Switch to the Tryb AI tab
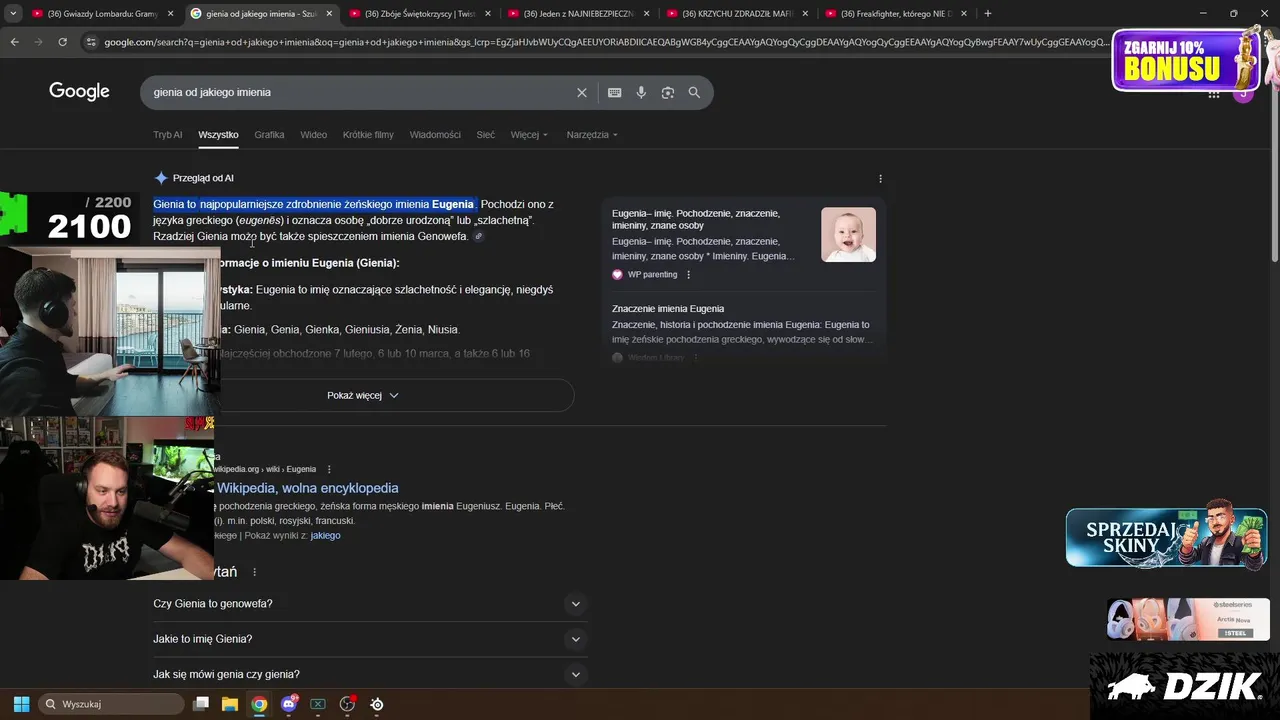The width and height of the screenshot is (1280, 720). click(x=167, y=134)
